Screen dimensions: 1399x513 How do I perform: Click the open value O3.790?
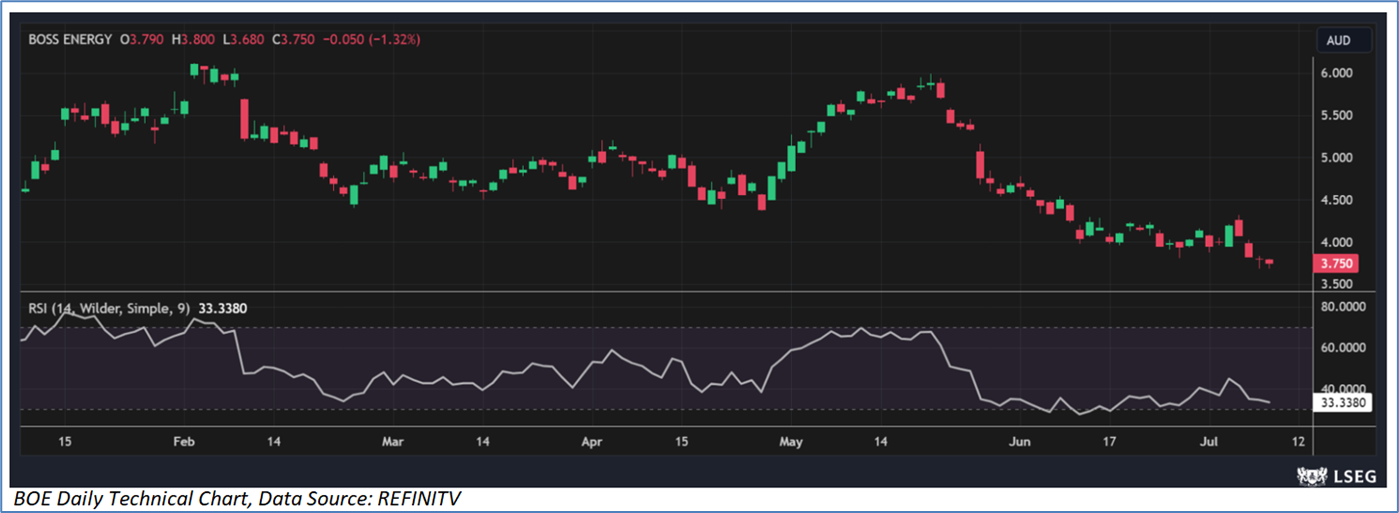click(143, 39)
